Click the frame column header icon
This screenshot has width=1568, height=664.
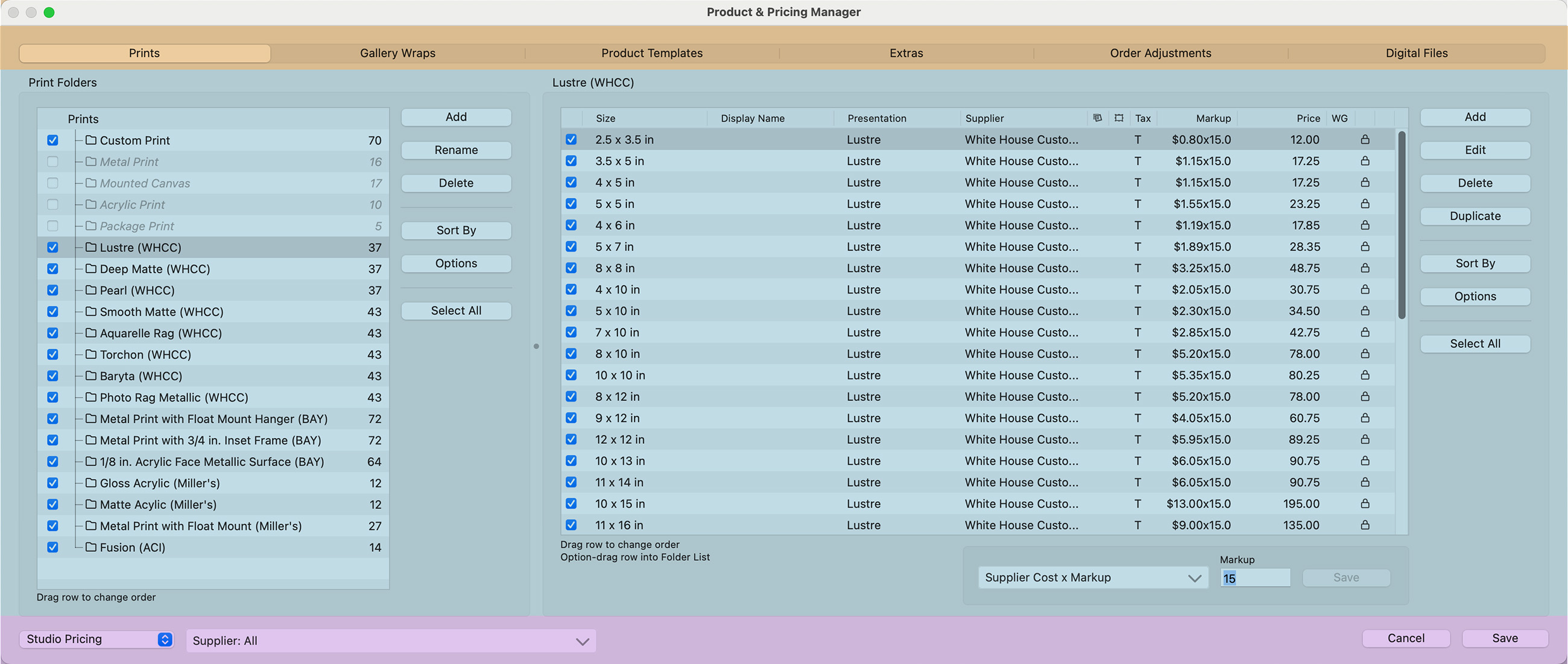pyautogui.click(x=1119, y=118)
